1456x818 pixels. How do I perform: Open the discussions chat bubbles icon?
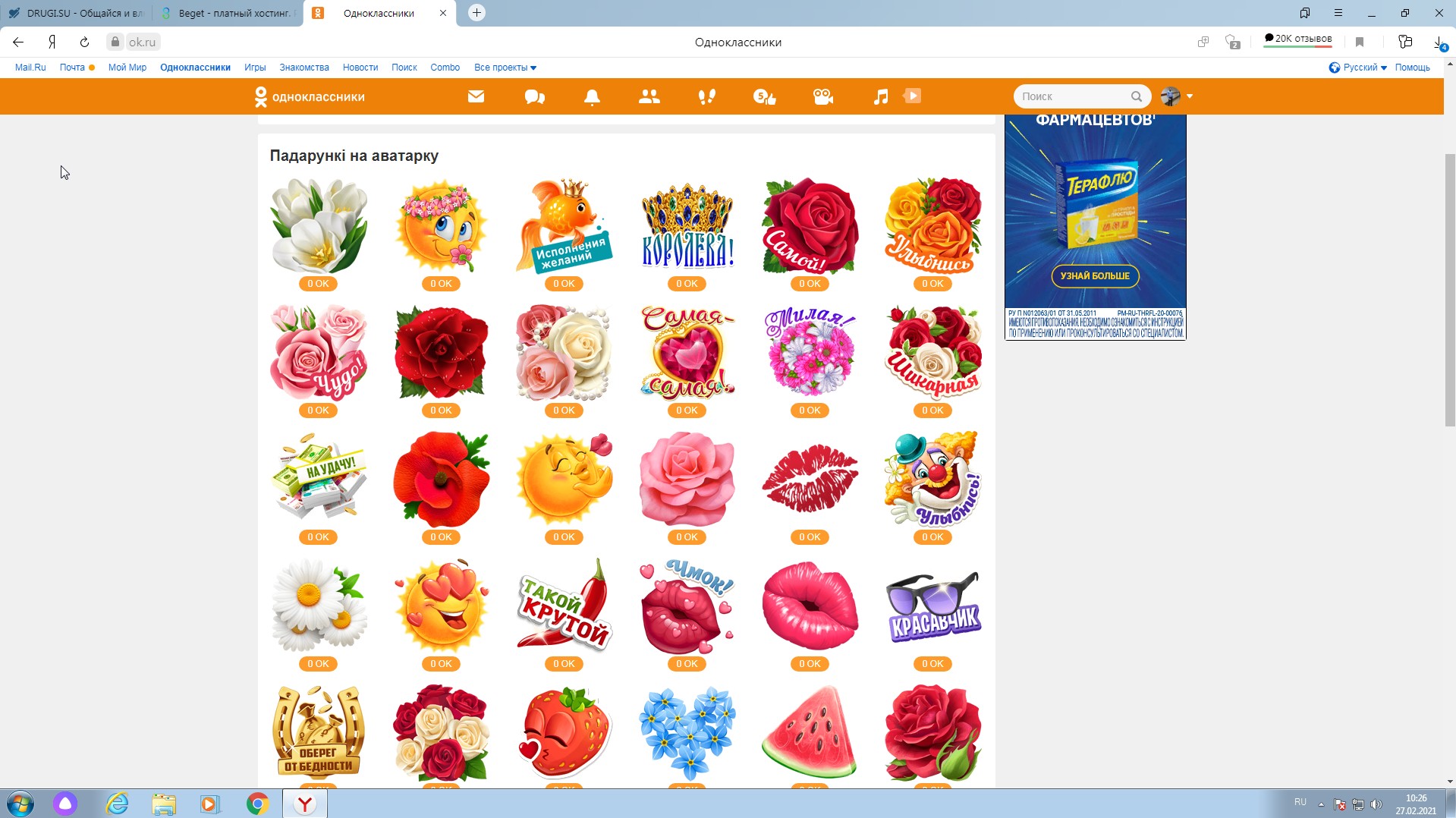click(x=534, y=96)
